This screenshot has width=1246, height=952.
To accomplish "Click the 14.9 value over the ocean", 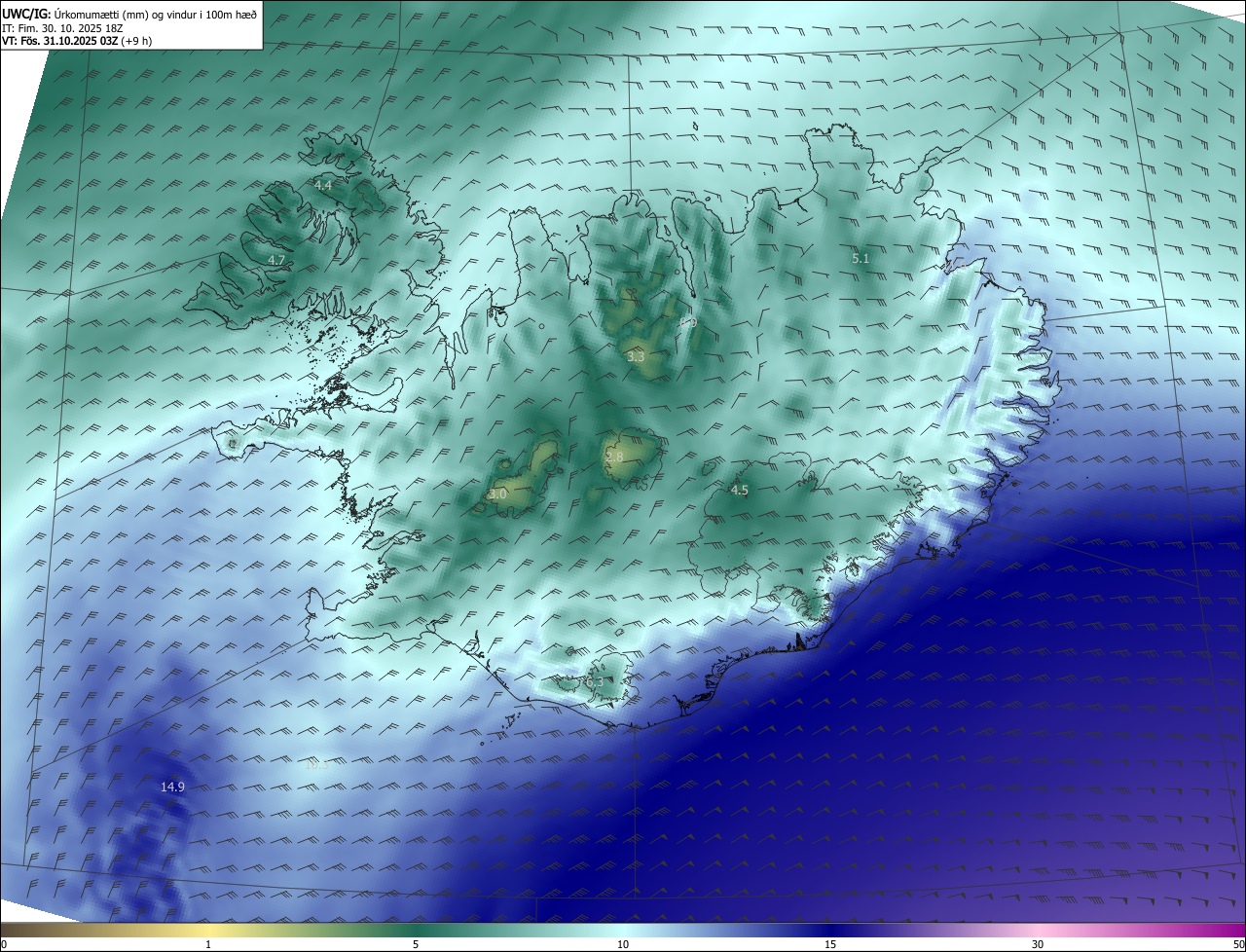I will click(172, 787).
